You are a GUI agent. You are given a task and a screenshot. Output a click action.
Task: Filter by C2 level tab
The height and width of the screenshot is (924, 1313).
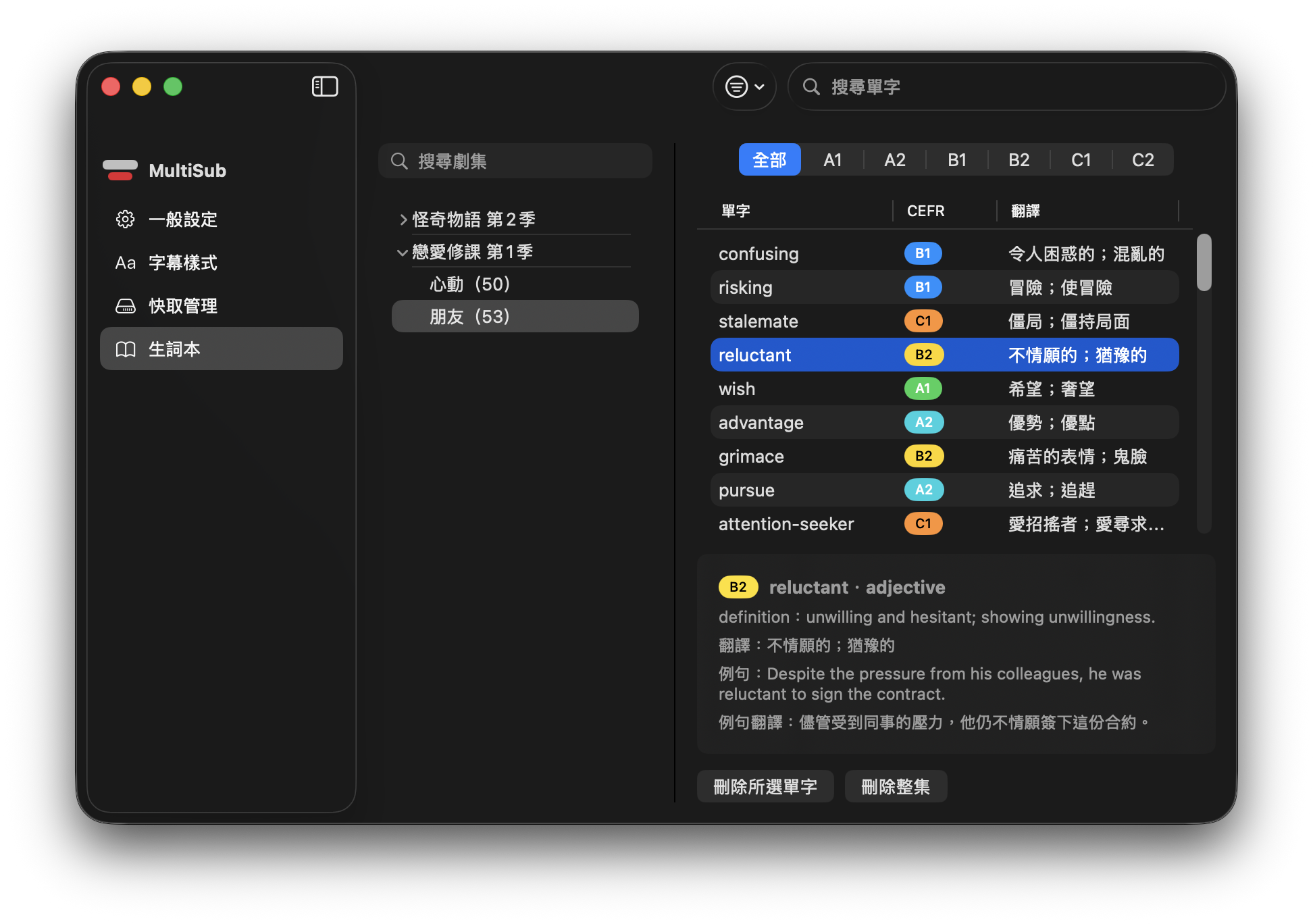(1143, 160)
